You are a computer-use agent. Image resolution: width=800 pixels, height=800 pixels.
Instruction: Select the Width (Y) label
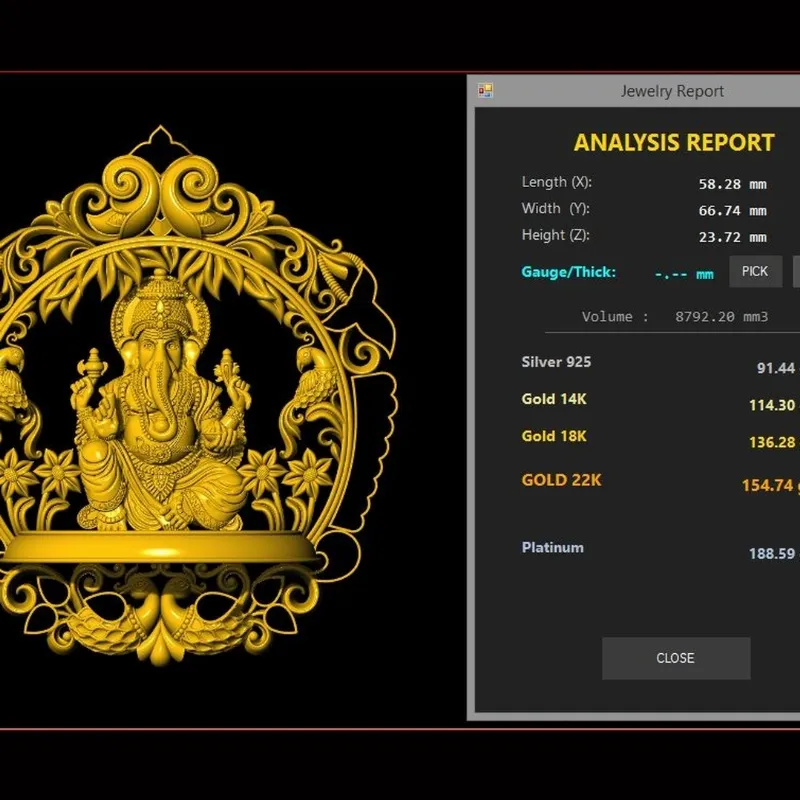pos(556,209)
